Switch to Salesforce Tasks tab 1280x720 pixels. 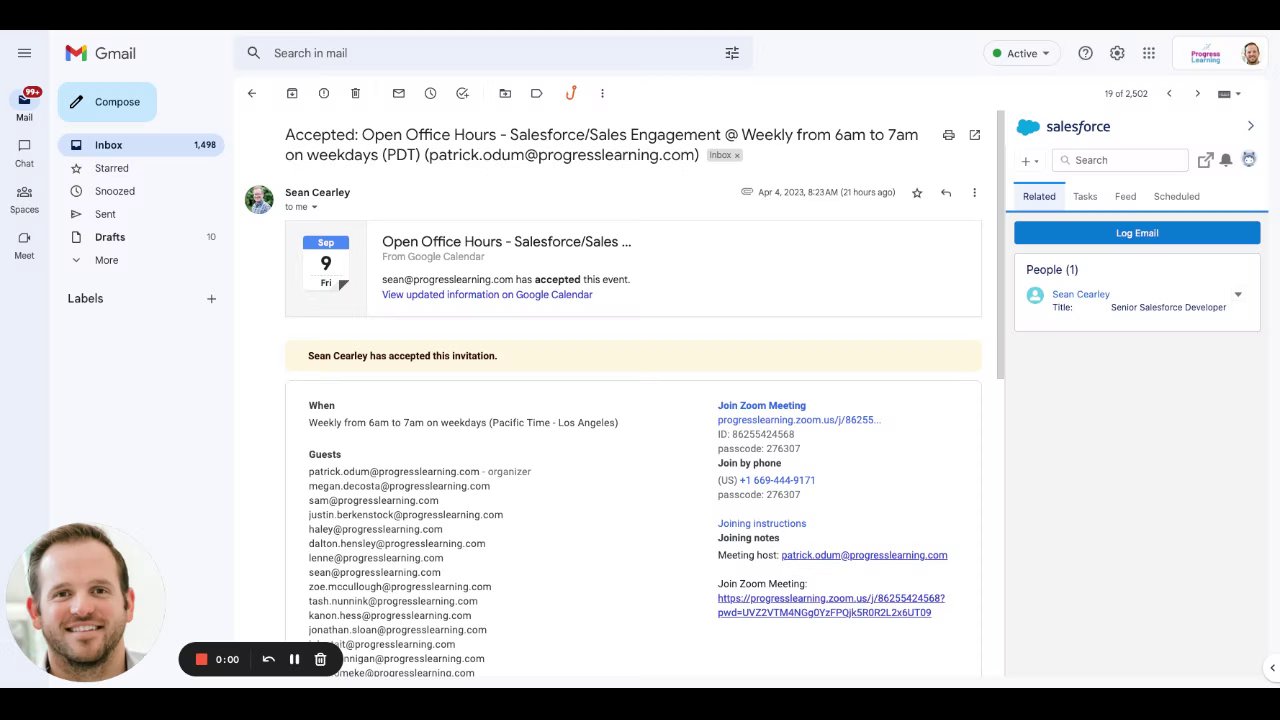pyautogui.click(x=1085, y=197)
